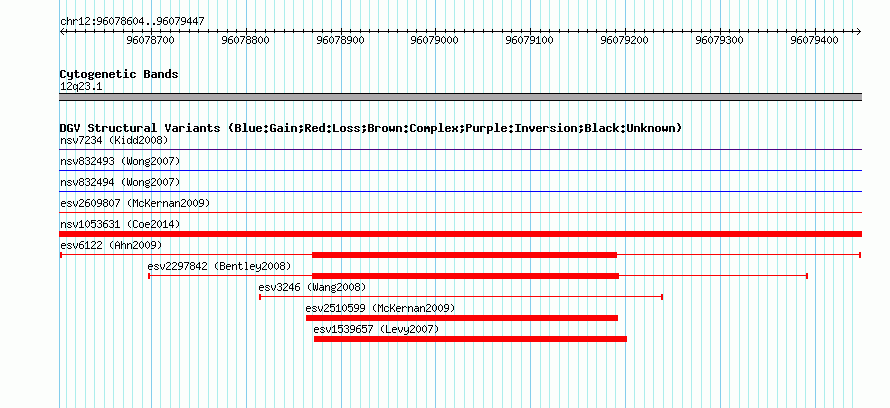Click the thick red nsv1053631 loss bar

(x=460, y=234)
